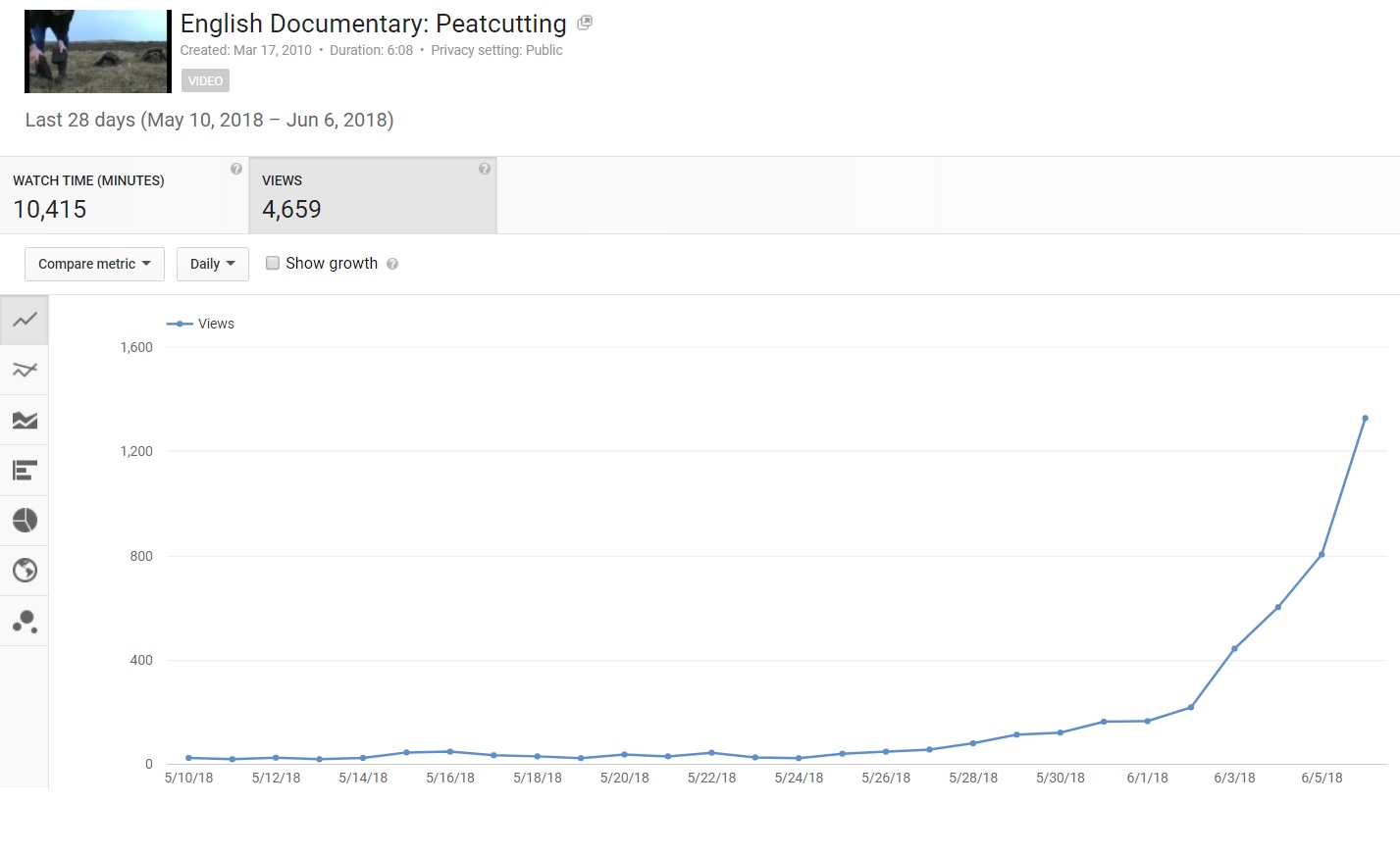Open the Compare metric dropdown
Viewport: 1400px width, 856px height.
tap(94, 264)
